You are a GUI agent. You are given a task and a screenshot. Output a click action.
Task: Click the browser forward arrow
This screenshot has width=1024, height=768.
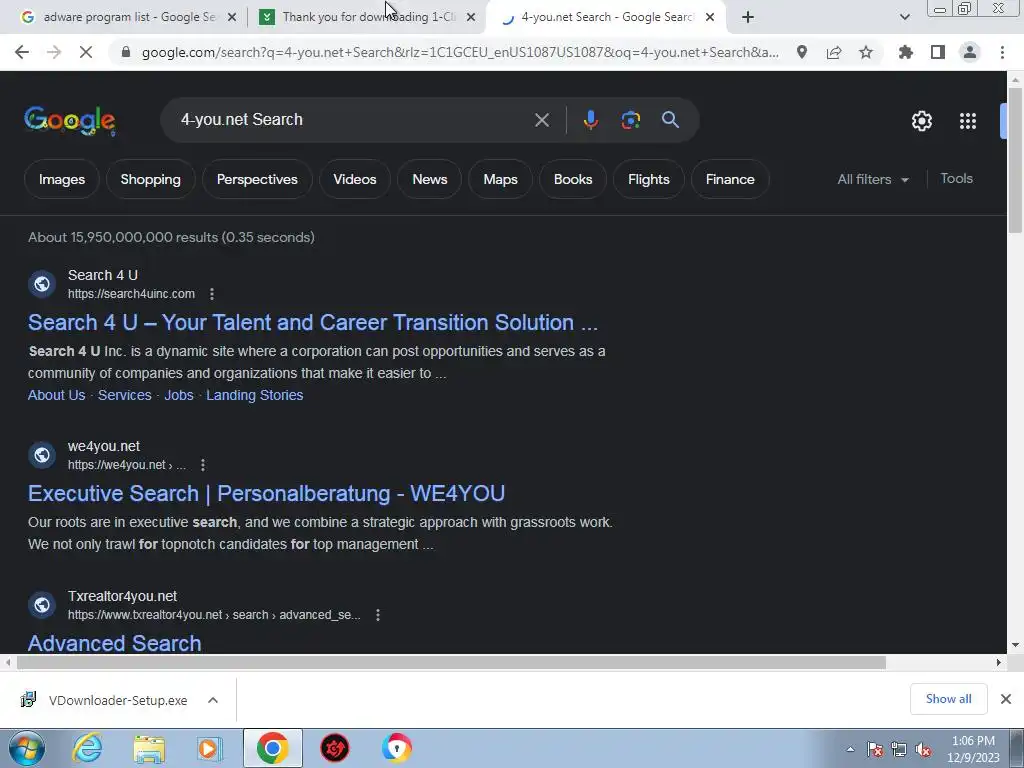54,52
